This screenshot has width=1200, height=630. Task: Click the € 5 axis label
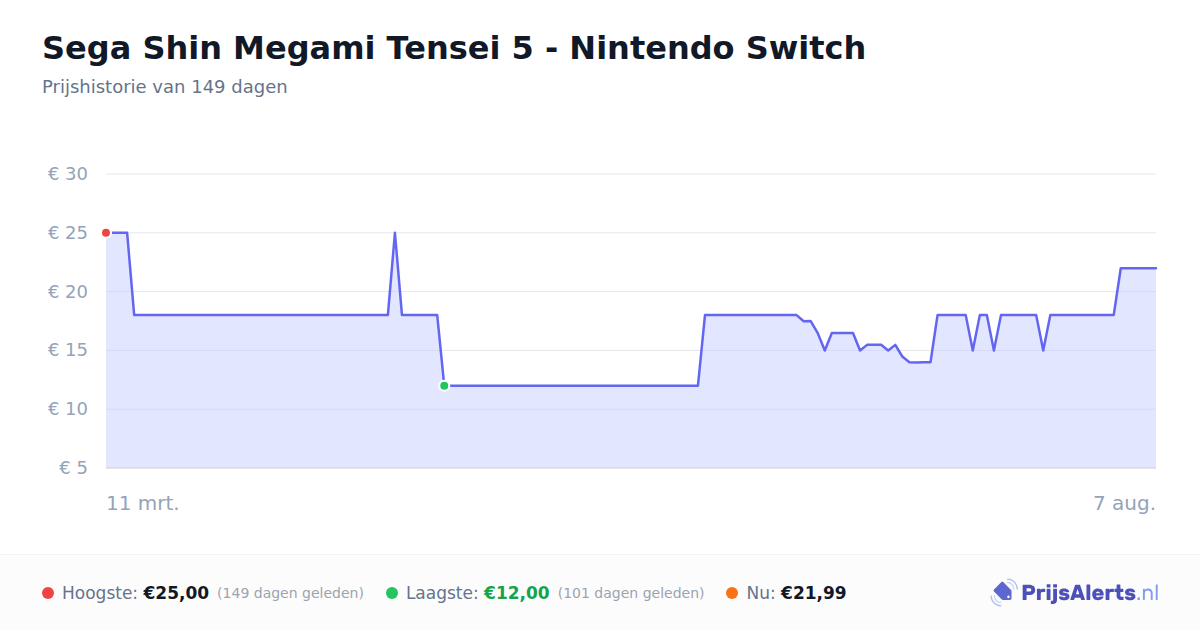pyautogui.click(x=74, y=468)
